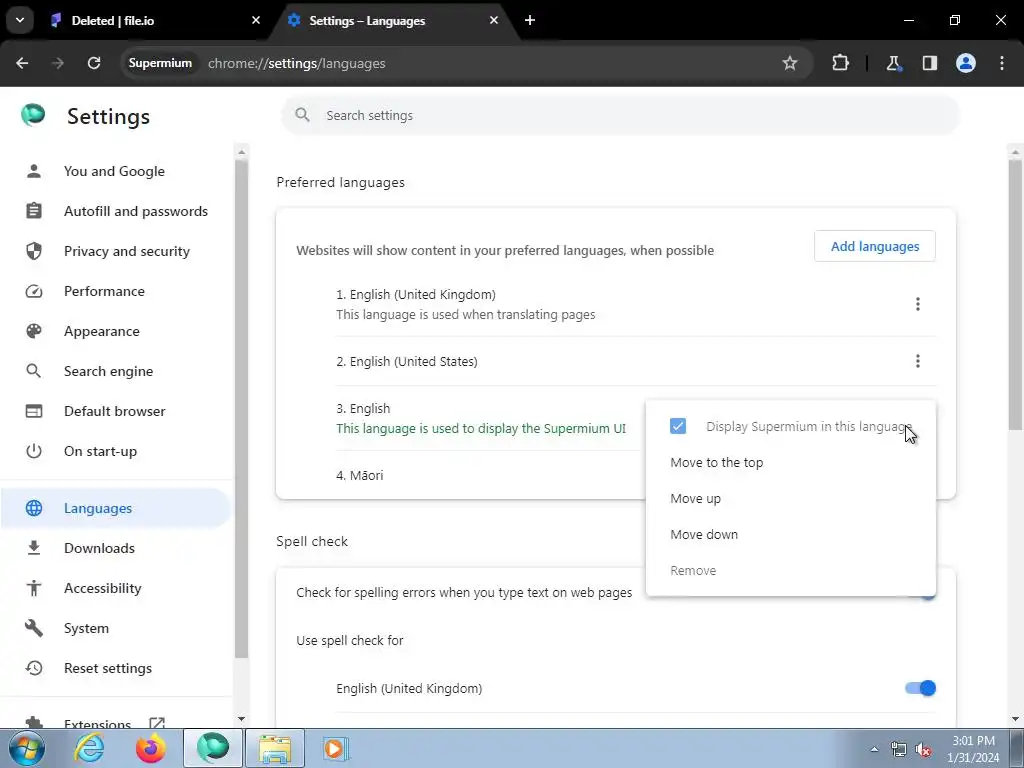The image size is (1024, 768).
Task: Reload the current page
Action: [x=94, y=63]
